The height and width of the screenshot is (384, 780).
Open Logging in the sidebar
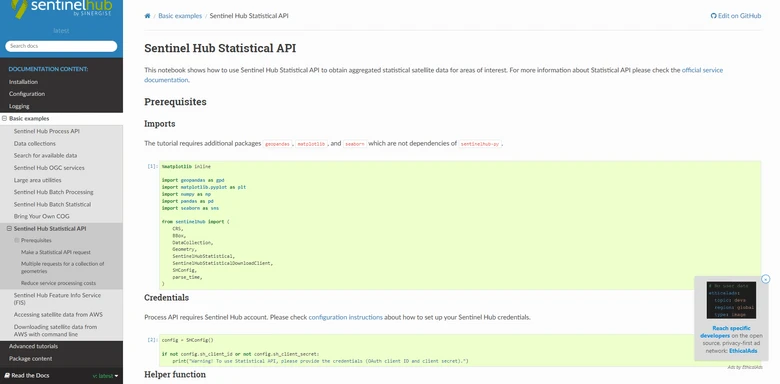[x=19, y=106]
